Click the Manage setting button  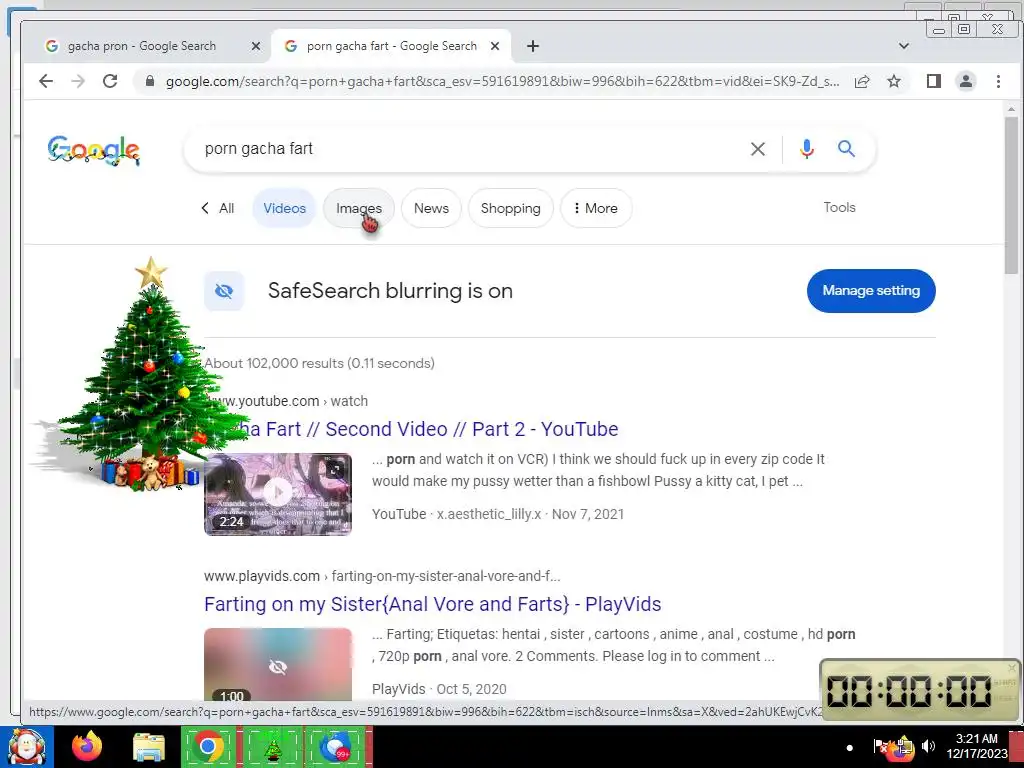click(871, 291)
